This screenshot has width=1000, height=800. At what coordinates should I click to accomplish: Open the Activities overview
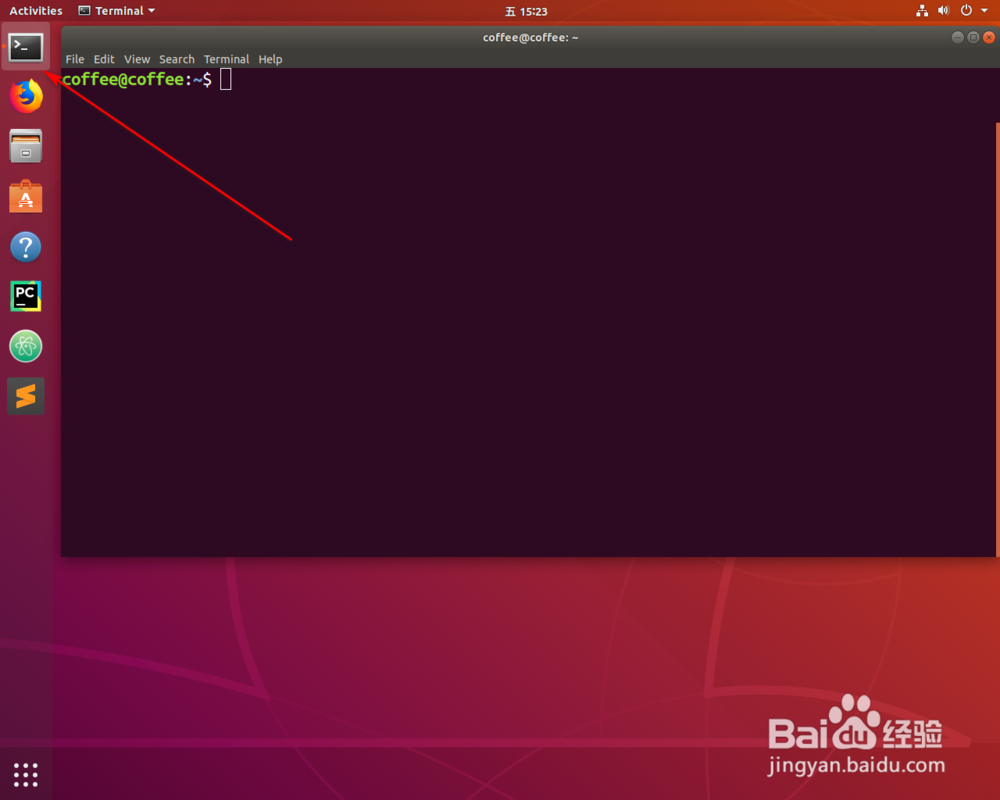[x=36, y=11]
